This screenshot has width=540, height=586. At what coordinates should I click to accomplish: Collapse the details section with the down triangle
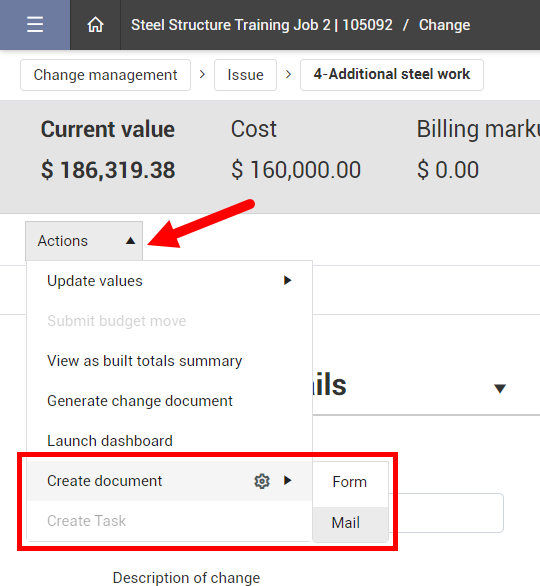tap(500, 389)
